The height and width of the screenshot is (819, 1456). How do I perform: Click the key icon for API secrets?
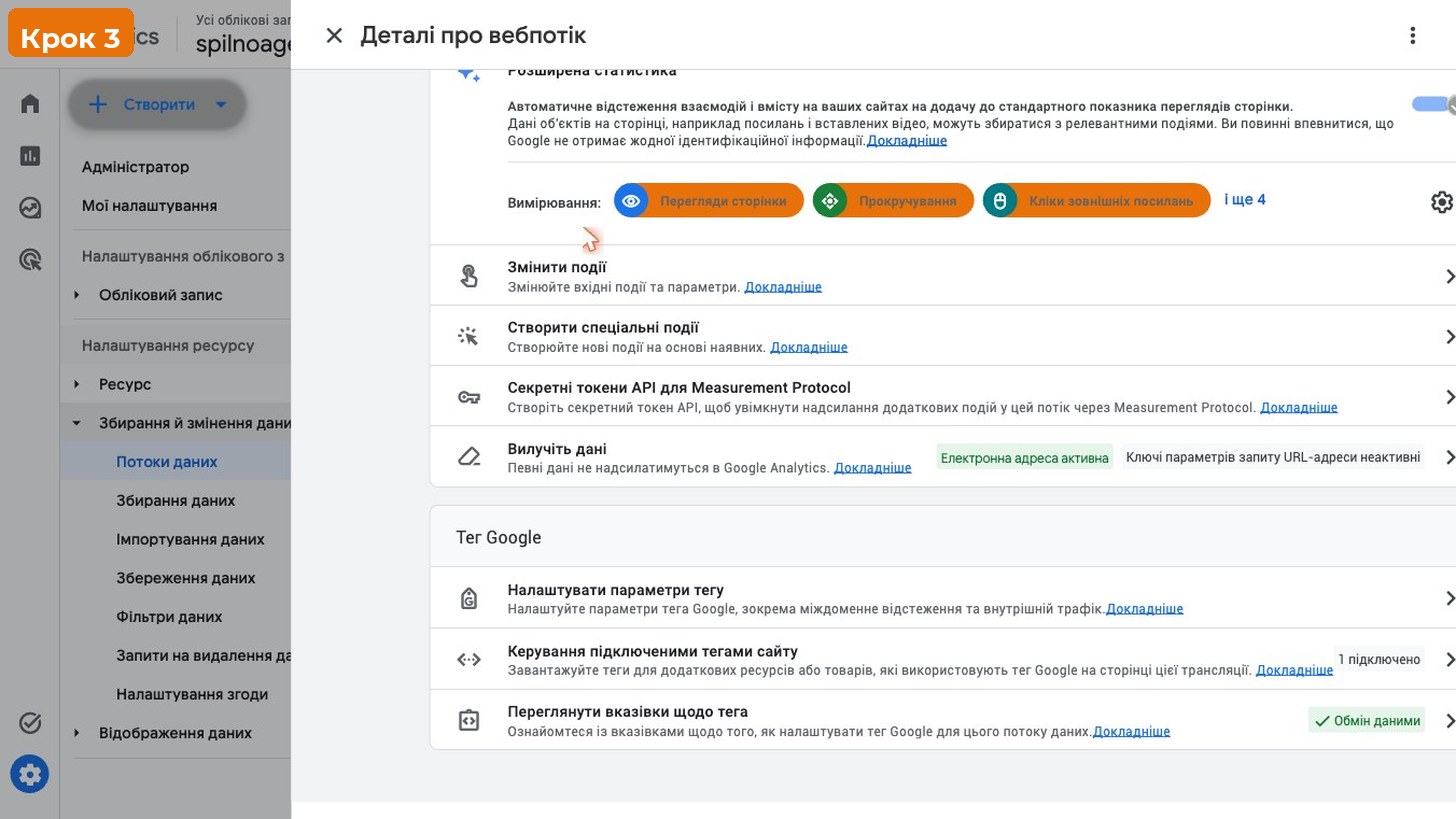pyautogui.click(x=469, y=397)
